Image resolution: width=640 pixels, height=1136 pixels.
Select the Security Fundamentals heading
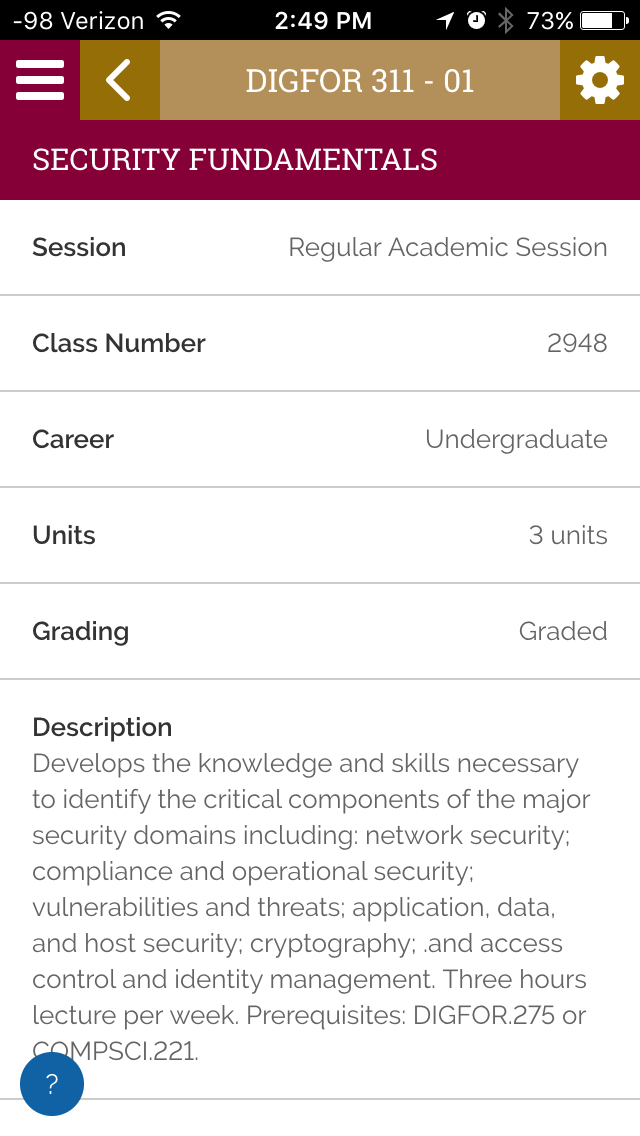pos(235,160)
